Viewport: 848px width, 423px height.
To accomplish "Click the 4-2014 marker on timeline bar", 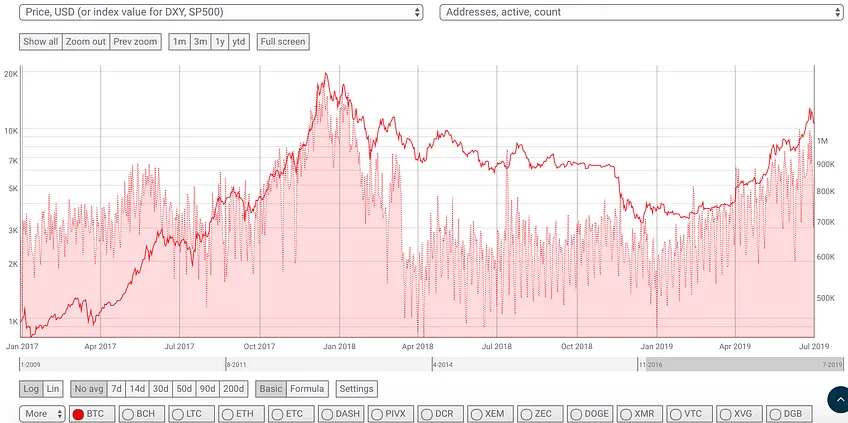I will click(442, 365).
